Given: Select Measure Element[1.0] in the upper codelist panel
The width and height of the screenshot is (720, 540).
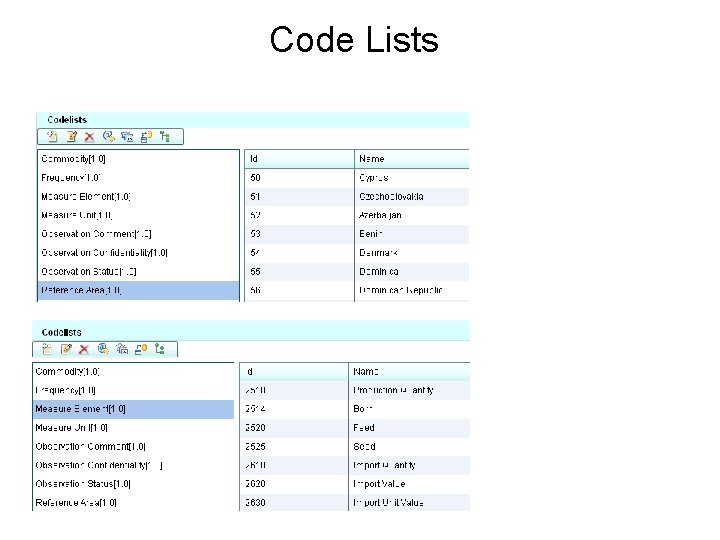Looking at the screenshot, I should click(138, 197).
